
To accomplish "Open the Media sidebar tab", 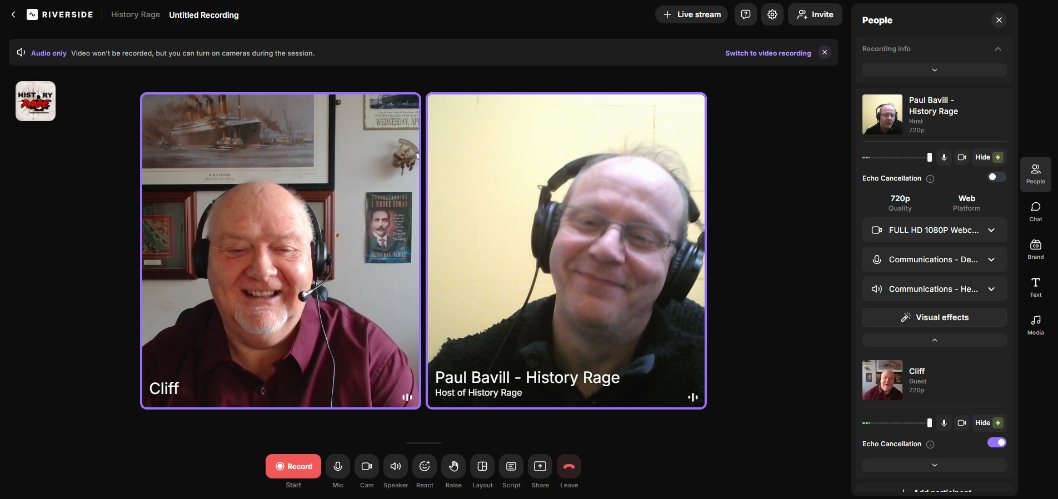I will [x=1035, y=324].
